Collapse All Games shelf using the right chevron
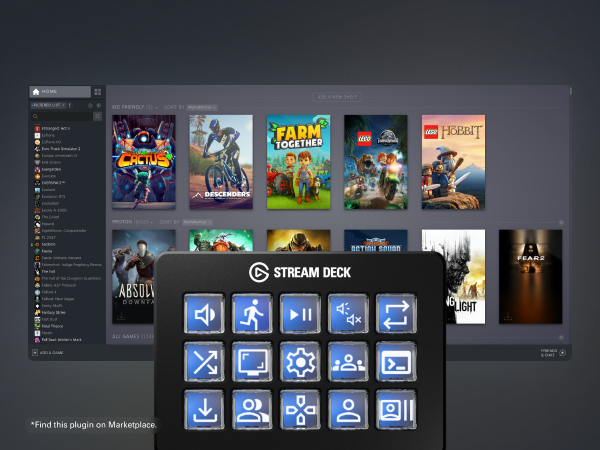Viewport: 600px width, 450px height. click(x=561, y=337)
